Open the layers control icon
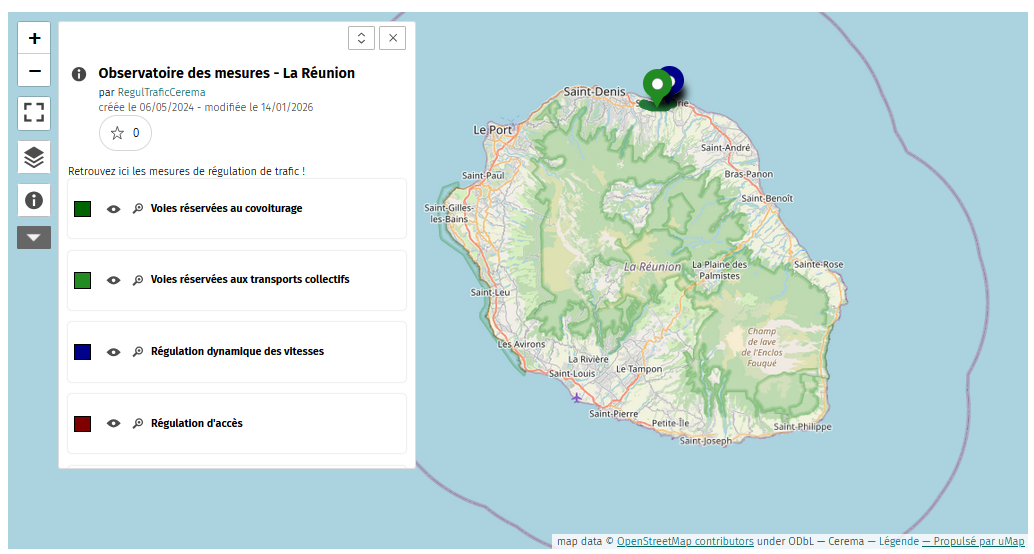This screenshot has width=1034, height=554. (34, 157)
